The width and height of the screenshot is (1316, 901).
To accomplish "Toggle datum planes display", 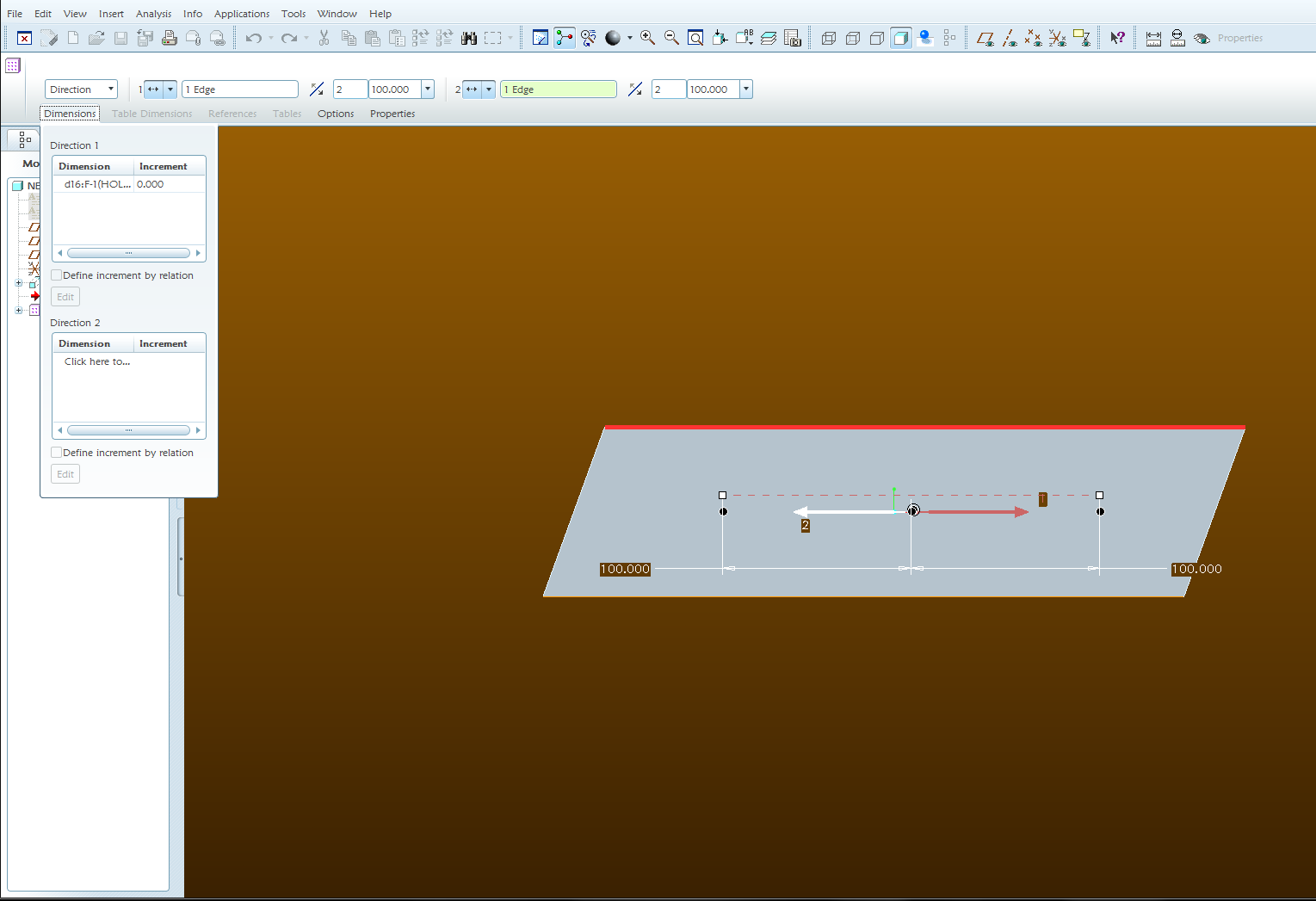I will [x=985, y=38].
